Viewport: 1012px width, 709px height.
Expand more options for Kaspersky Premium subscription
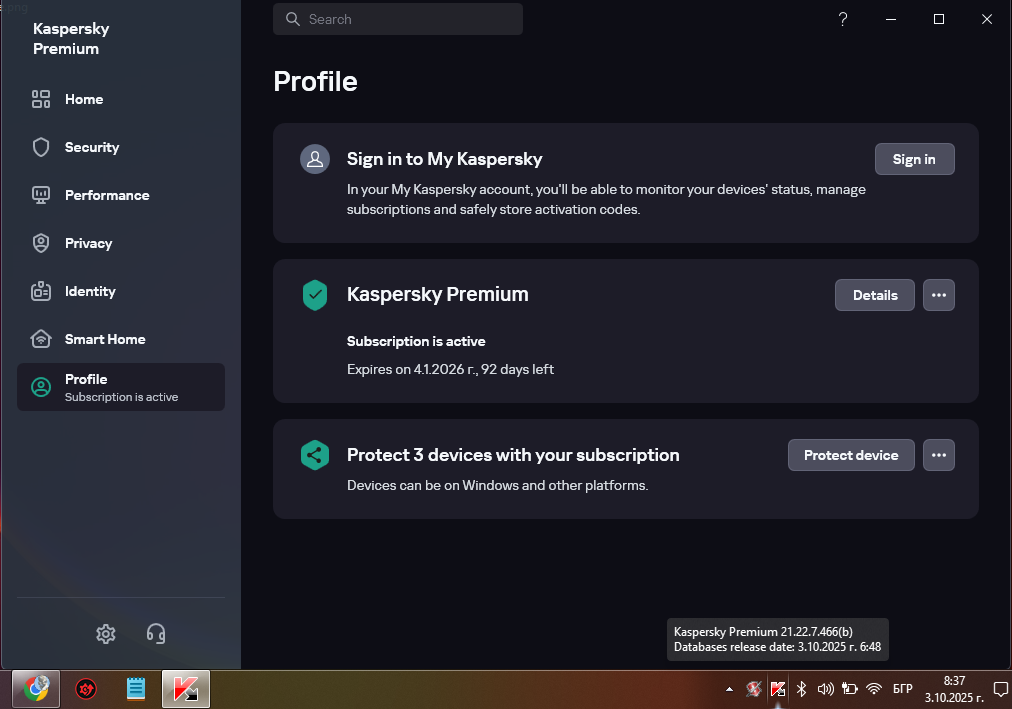coord(938,295)
